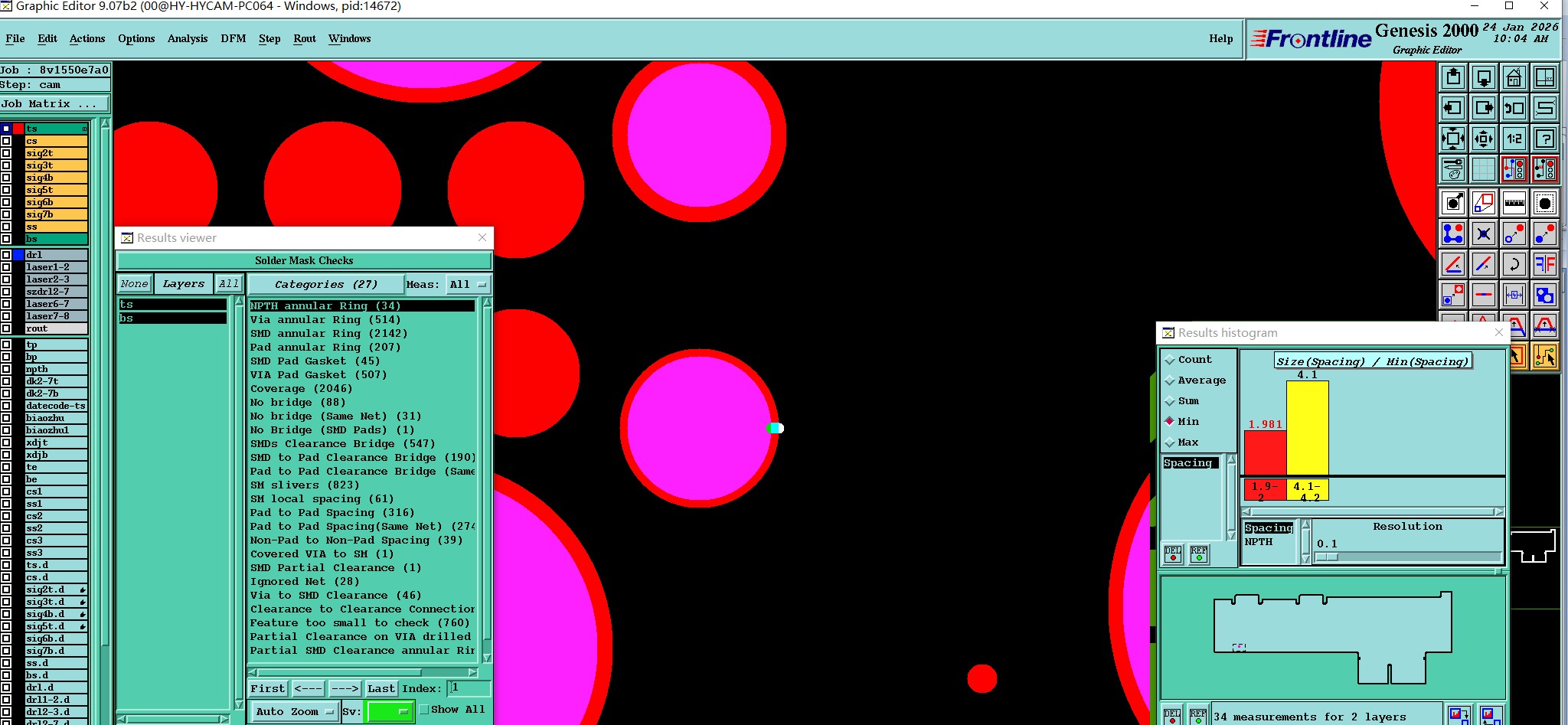Click the yellow 4.1 histogram bar
The width and height of the screenshot is (1568, 725).
click(x=1307, y=428)
